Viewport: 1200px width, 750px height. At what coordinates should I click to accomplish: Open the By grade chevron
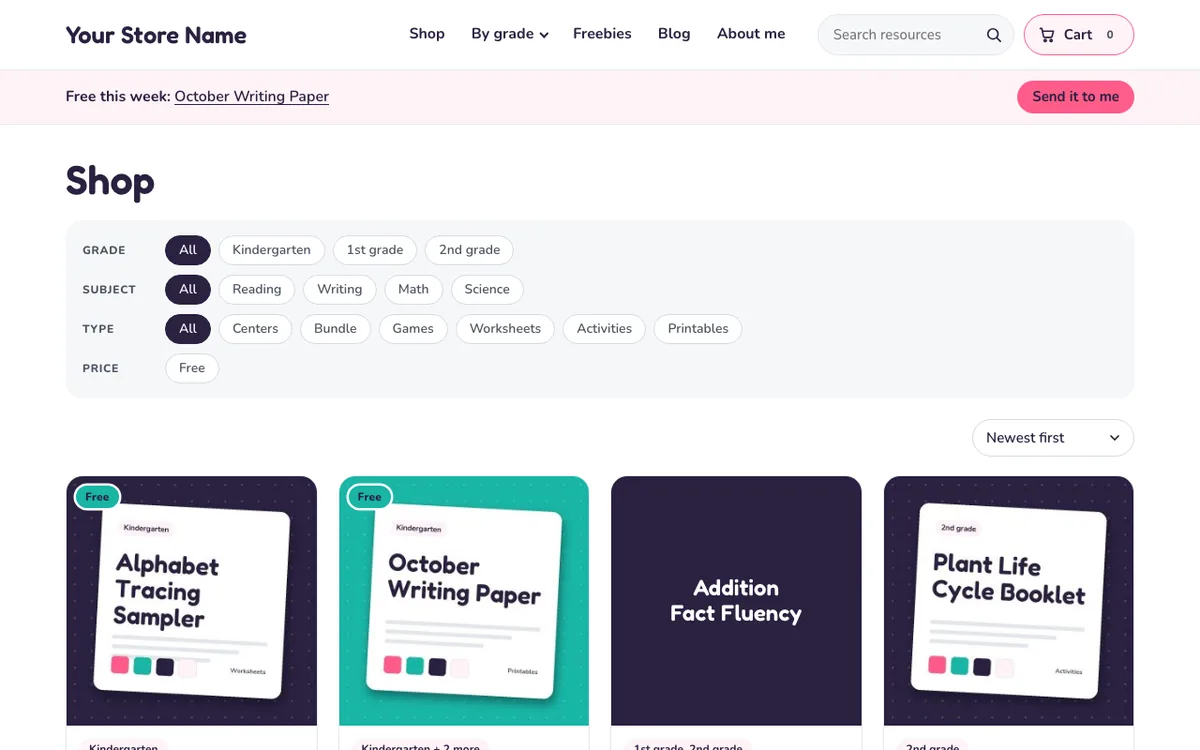(x=544, y=35)
